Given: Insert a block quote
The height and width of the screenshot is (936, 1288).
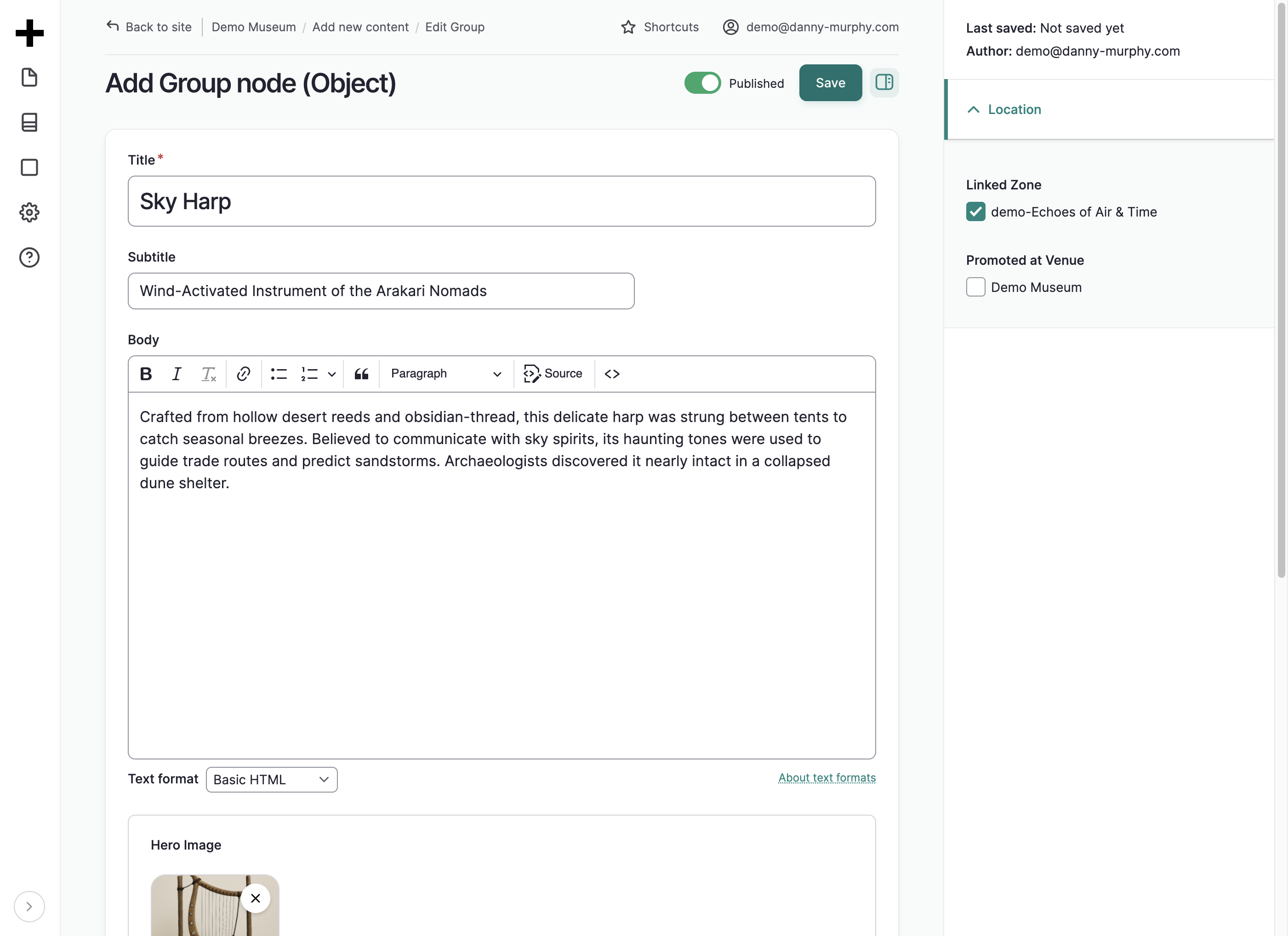Looking at the screenshot, I should 362,374.
